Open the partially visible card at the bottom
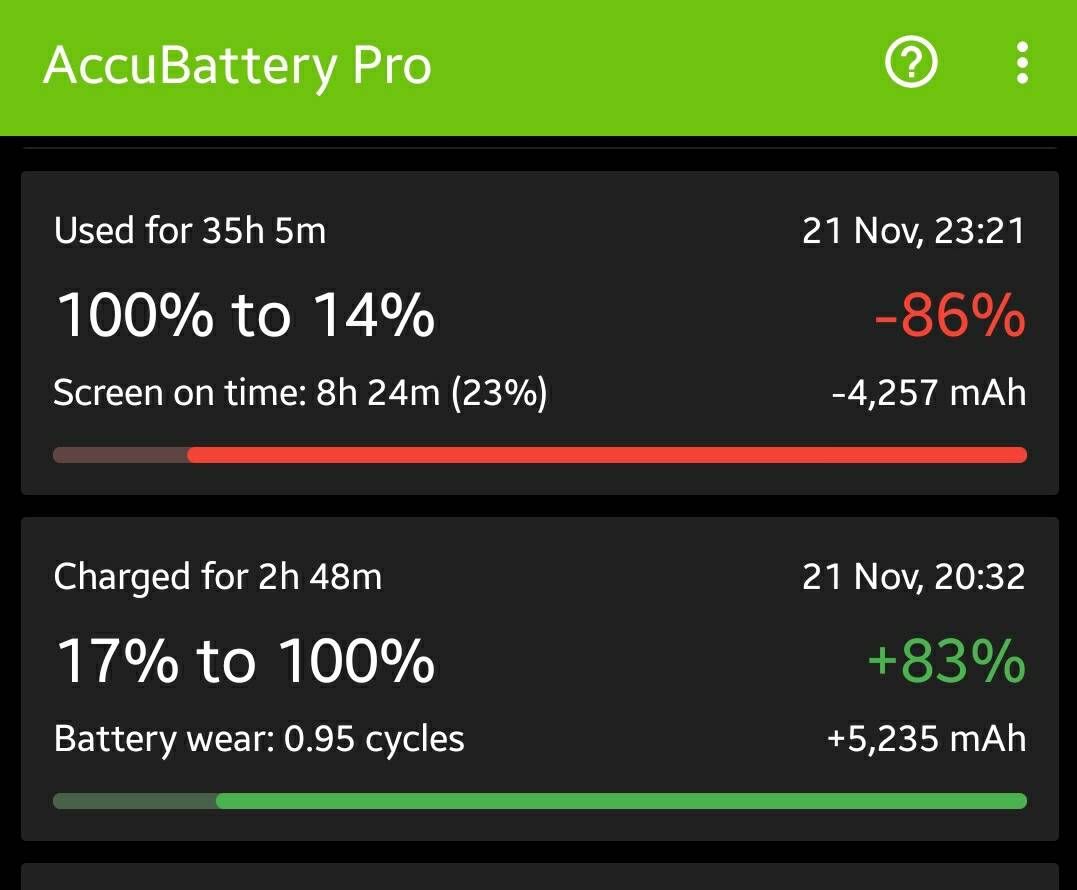1077x890 pixels. [x=538, y=877]
